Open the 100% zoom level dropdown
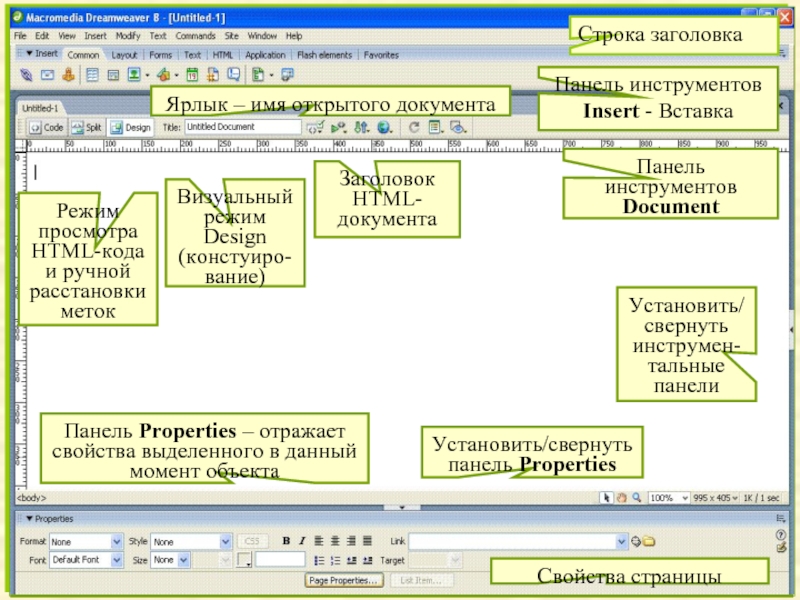This screenshot has height=600, width=800. [x=669, y=497]
